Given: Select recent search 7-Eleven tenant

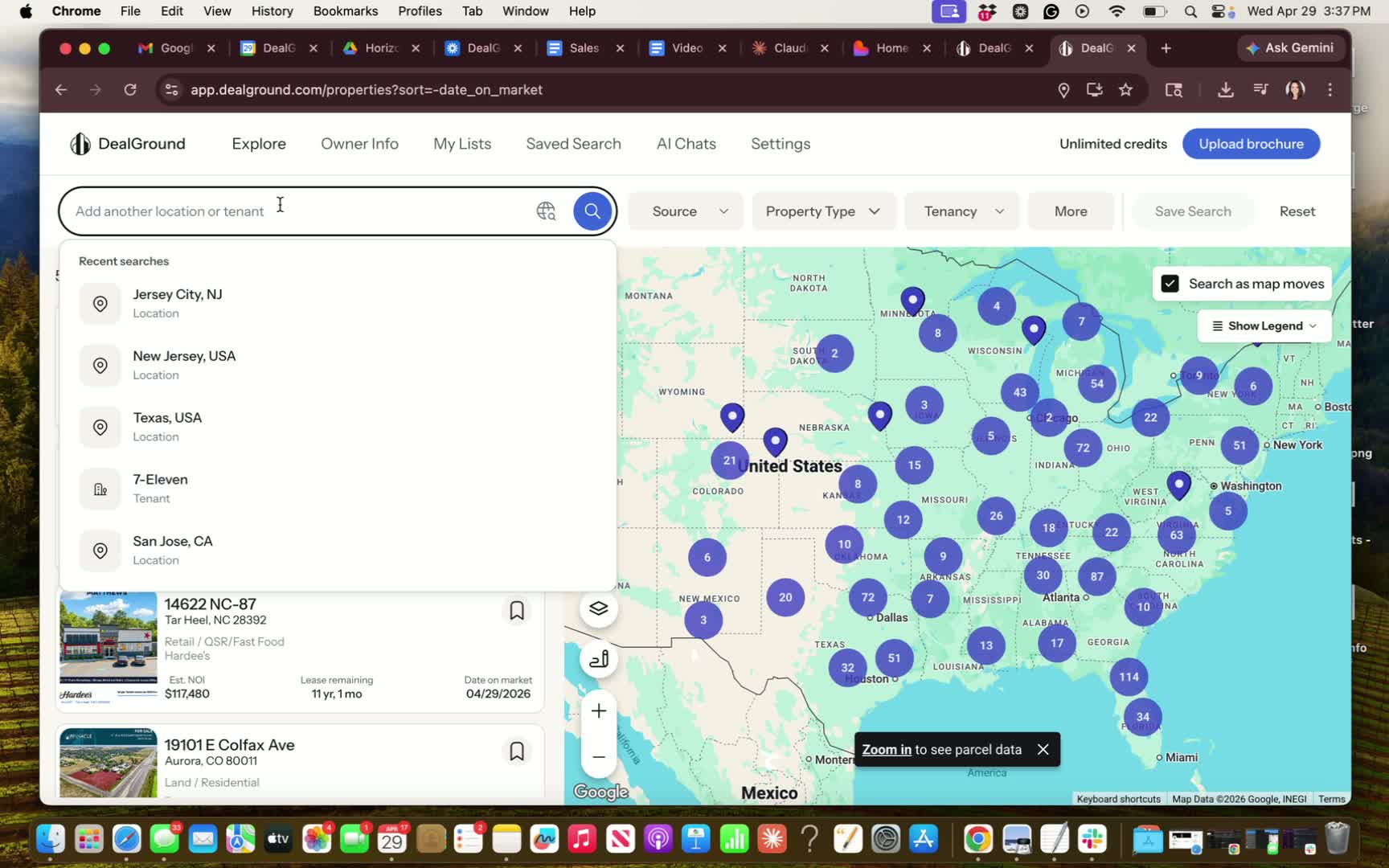Looking at the screenshot, I should tap(338, 488).
